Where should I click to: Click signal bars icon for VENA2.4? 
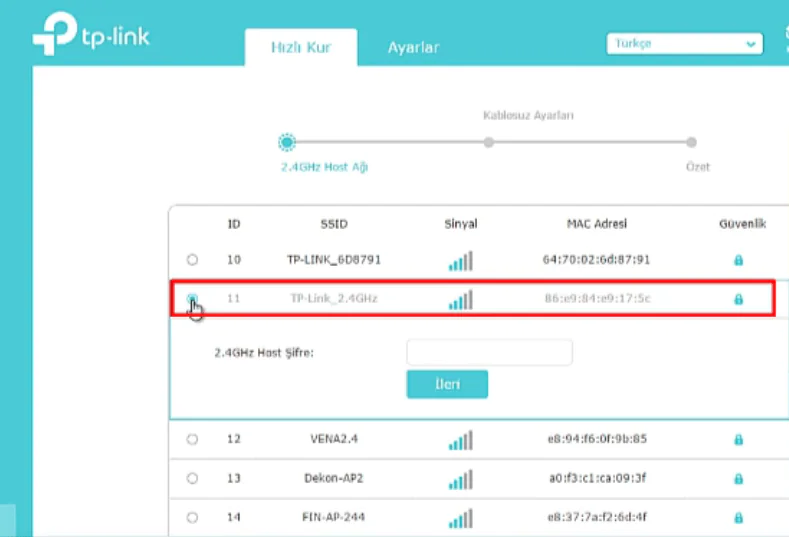coord(460,440)
